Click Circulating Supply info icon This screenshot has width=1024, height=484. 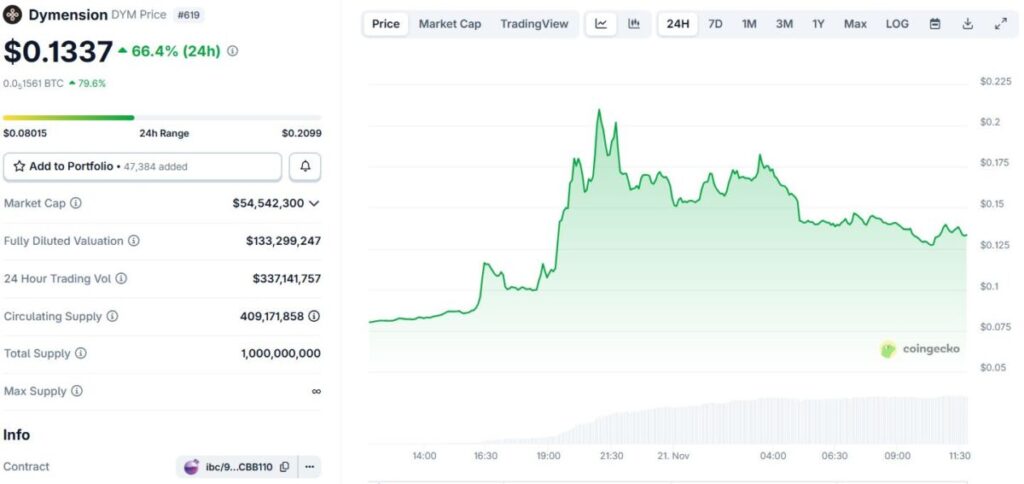coord(112,316)
